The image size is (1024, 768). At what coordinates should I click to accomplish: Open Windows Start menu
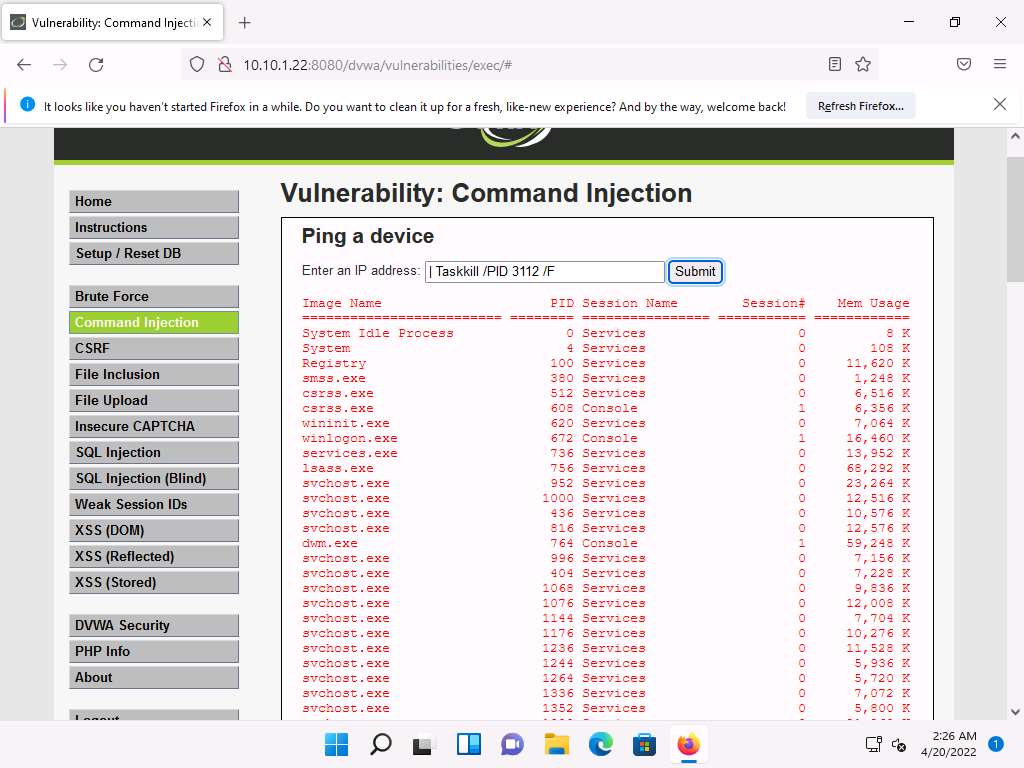(x=337, y=745)
